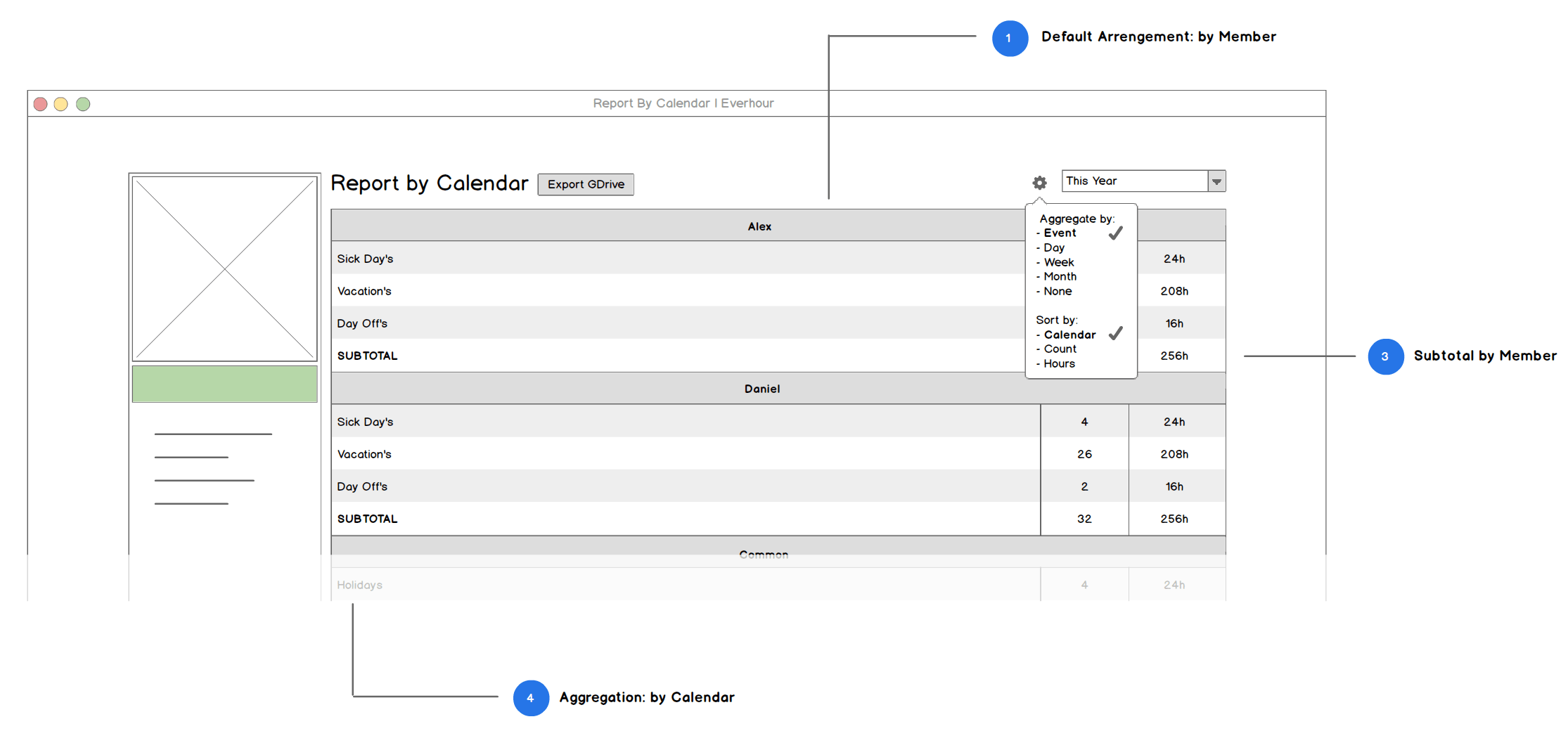Click the red window close dot
Image resolution: width=1568 pixels, height=731 pixels.
(x=41, y=104)
